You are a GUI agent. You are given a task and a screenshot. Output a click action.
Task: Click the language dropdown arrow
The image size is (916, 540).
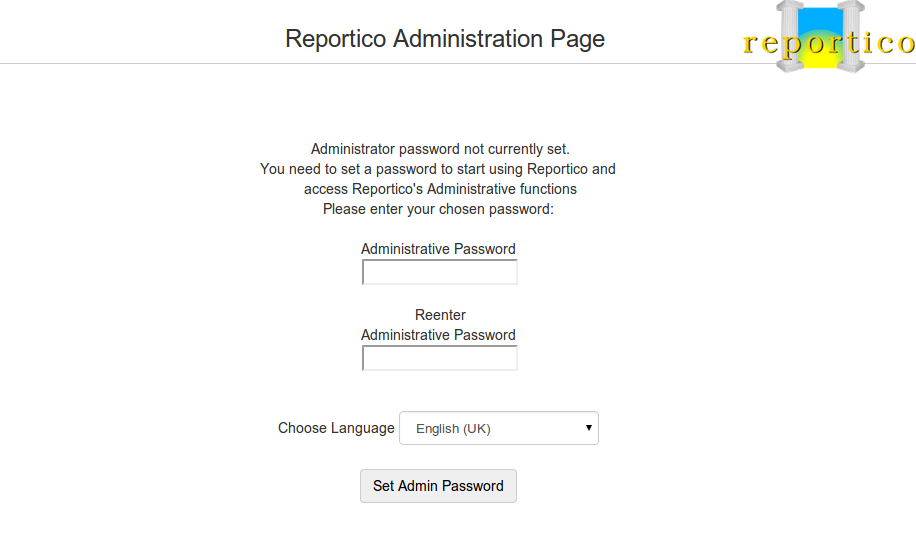pyautogui.click(x=588, y=428)
